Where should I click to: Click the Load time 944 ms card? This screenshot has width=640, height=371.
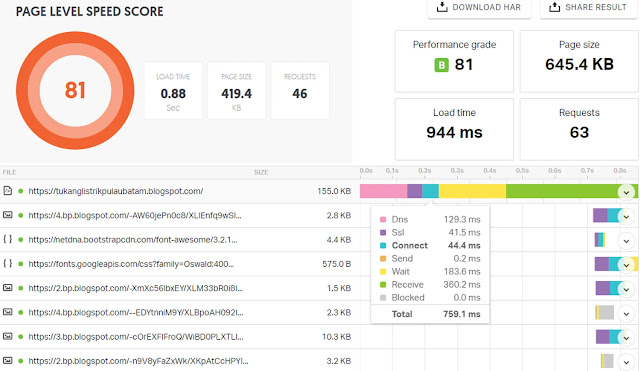[454, 129]
